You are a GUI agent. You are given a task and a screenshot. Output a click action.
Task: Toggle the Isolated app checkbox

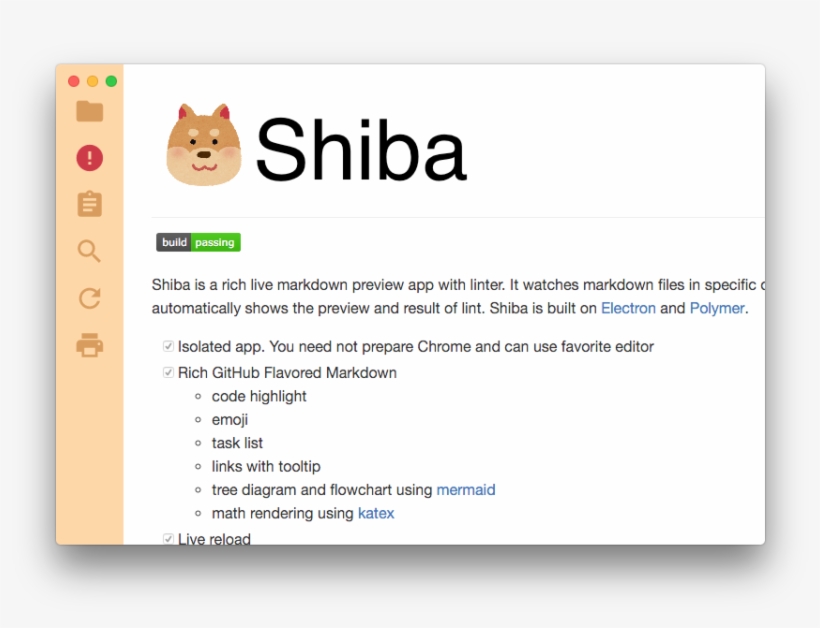point(168,347)
